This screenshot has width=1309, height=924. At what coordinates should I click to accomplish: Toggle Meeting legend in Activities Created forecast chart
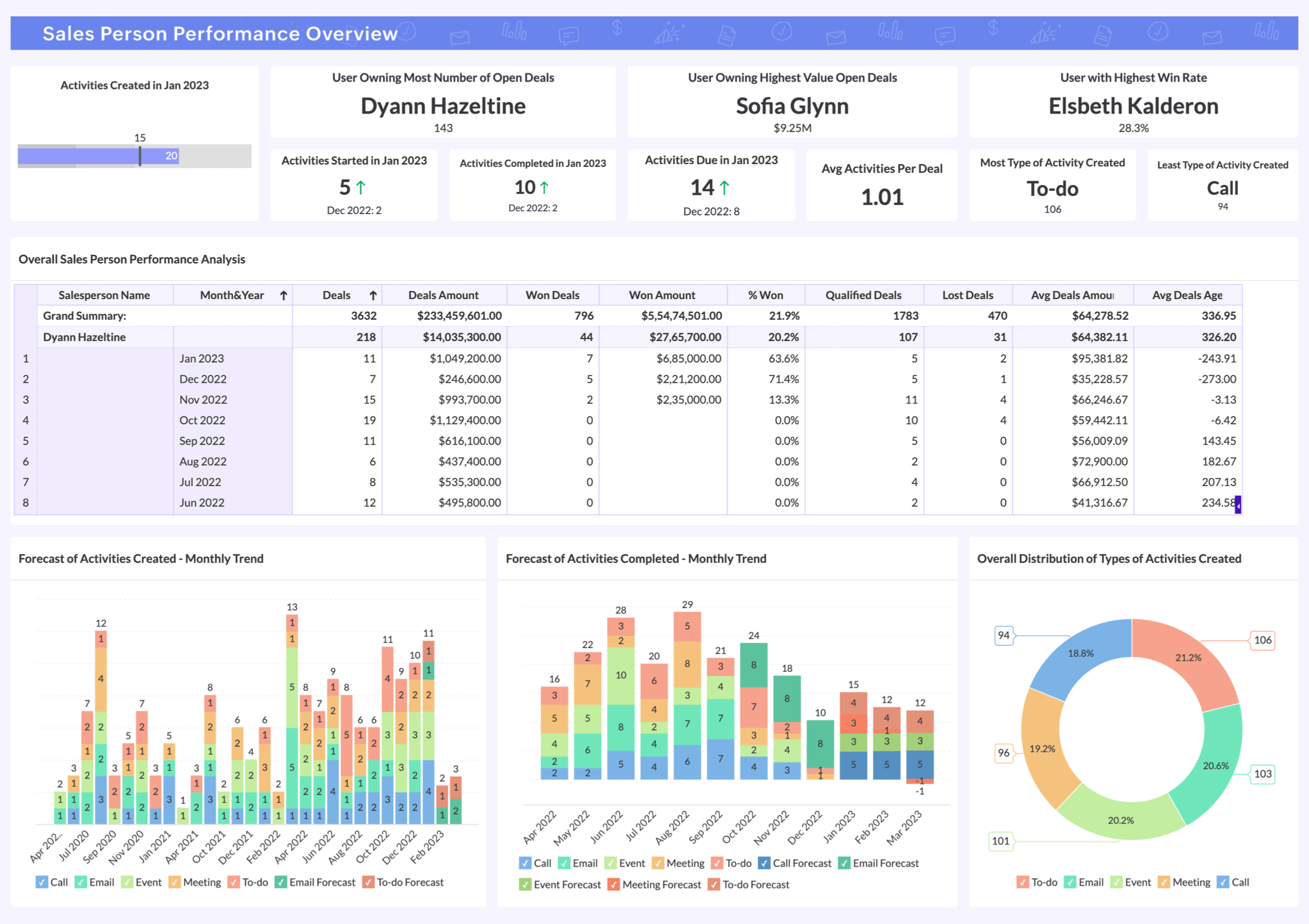pyautogui.click(x=194, y=882)
